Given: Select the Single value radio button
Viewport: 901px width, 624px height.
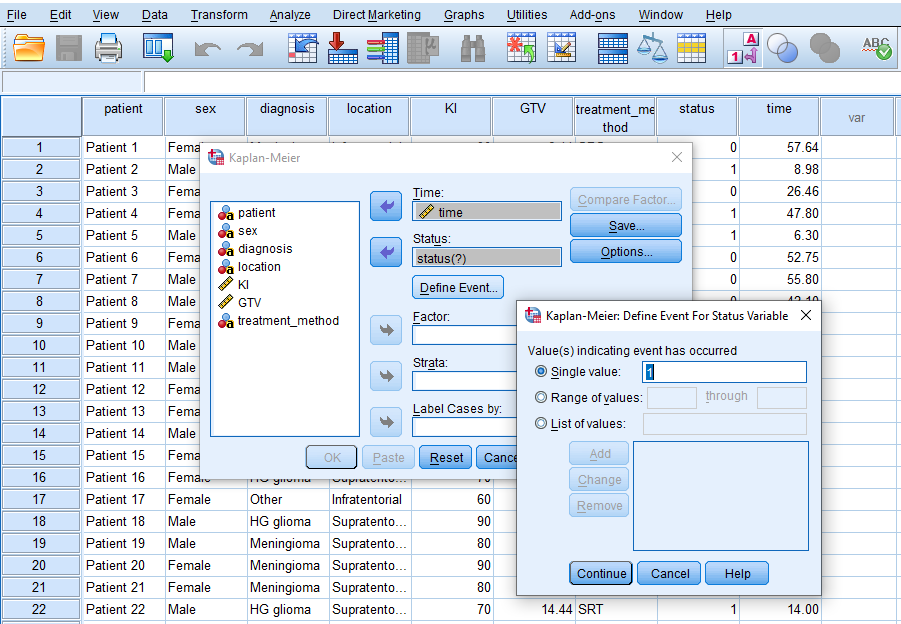Looking at the screenshot, I should tap(541, 371).
